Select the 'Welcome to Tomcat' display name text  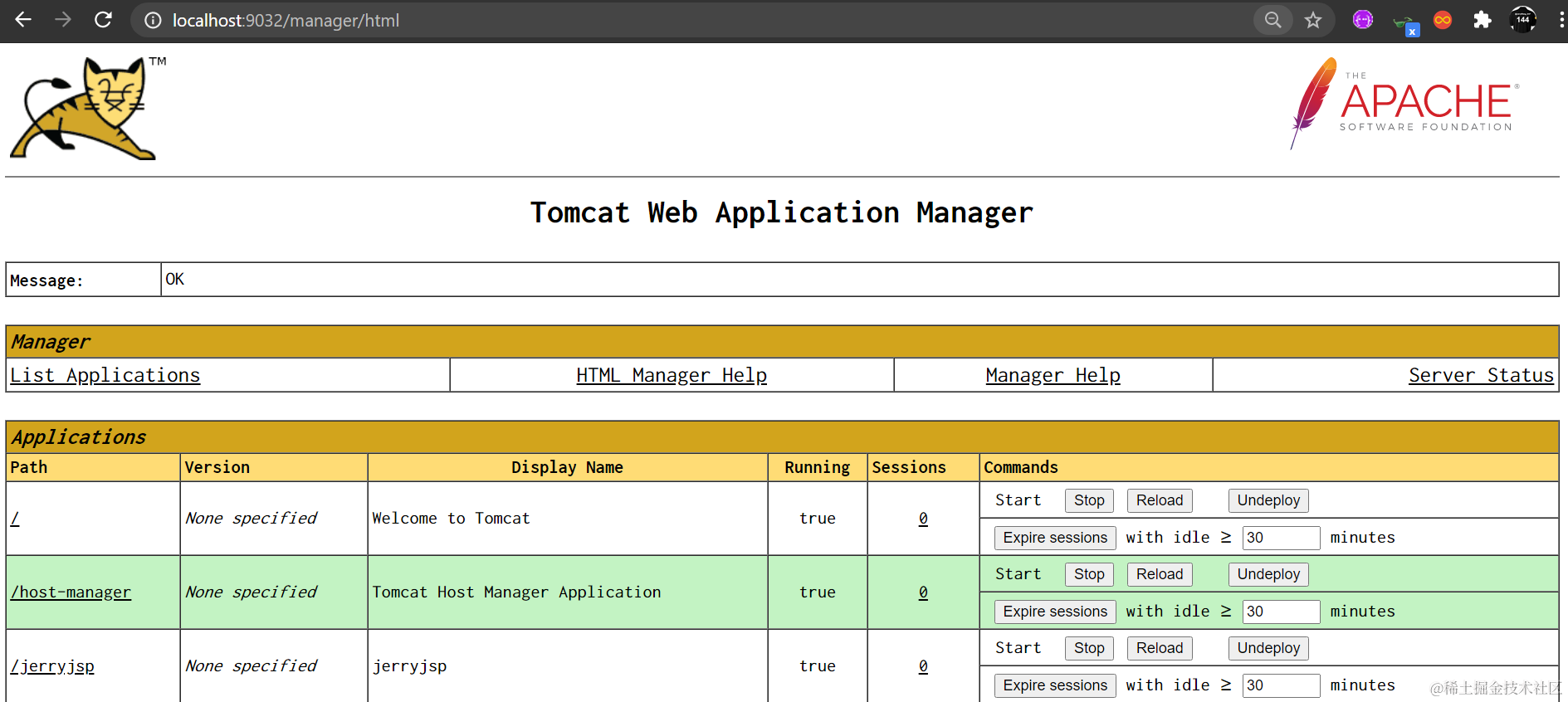click(x=451, y=519)
